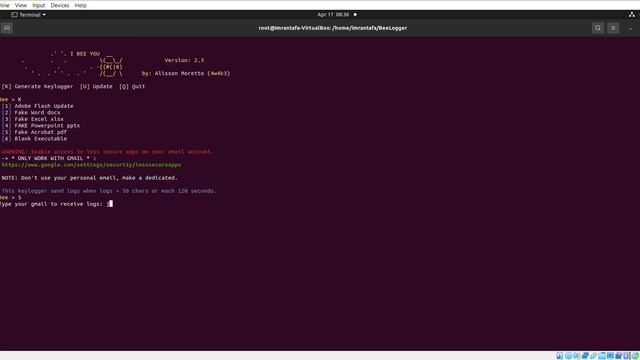Click the NOTE about dedicated email line
The width and height of the screenshot is (640, 360).
(x=89, y=178)
